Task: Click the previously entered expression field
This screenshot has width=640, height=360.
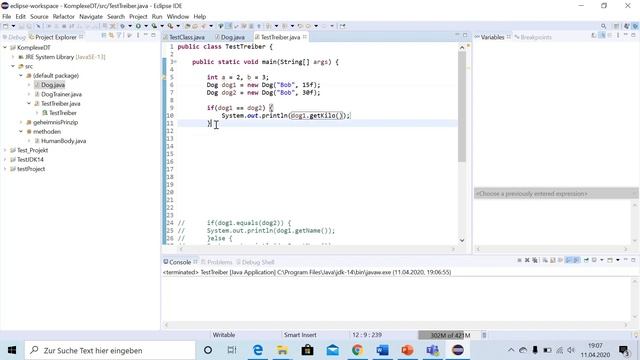Action: [556, 193]
